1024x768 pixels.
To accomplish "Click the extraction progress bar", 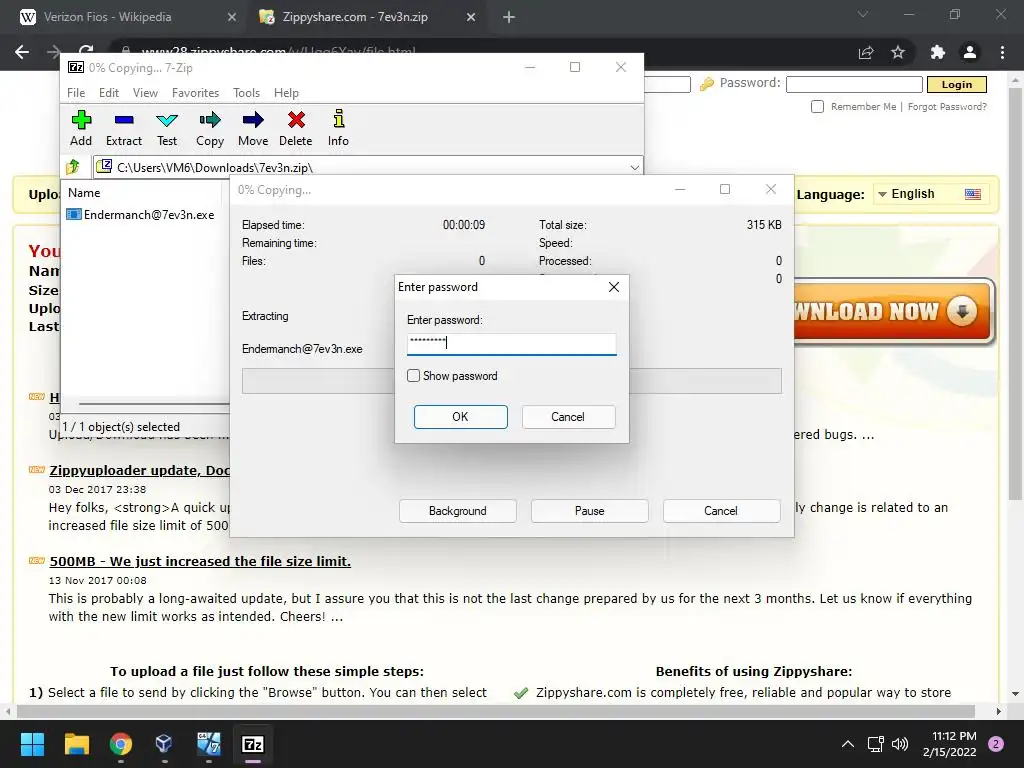I will click(x=511, y=381).
